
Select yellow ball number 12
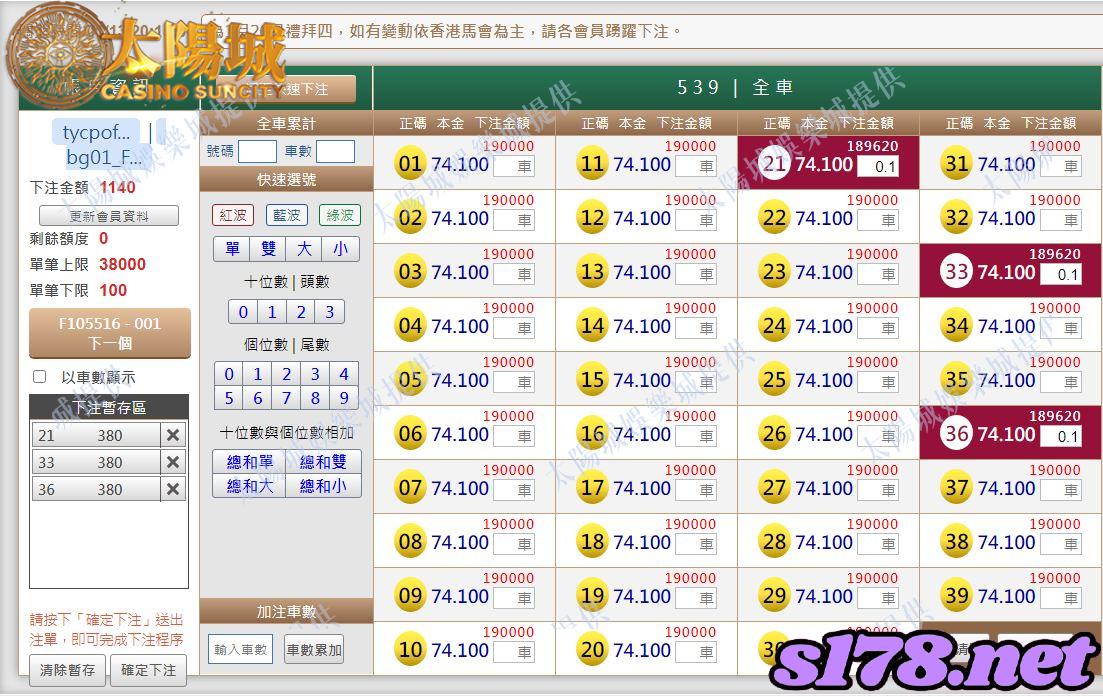(x=592, y=217)
